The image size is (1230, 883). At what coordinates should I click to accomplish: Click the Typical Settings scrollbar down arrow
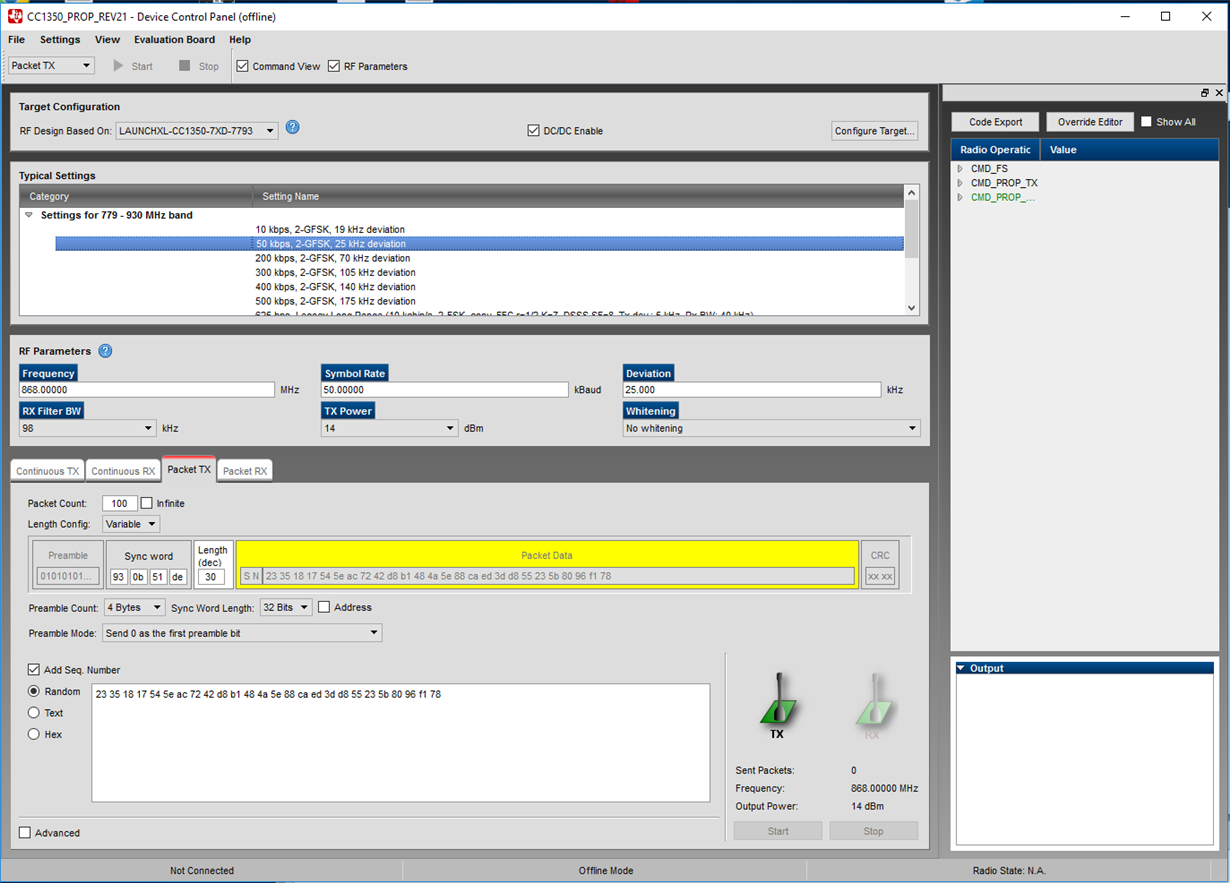pyautogui.click(x=911, y=308)
